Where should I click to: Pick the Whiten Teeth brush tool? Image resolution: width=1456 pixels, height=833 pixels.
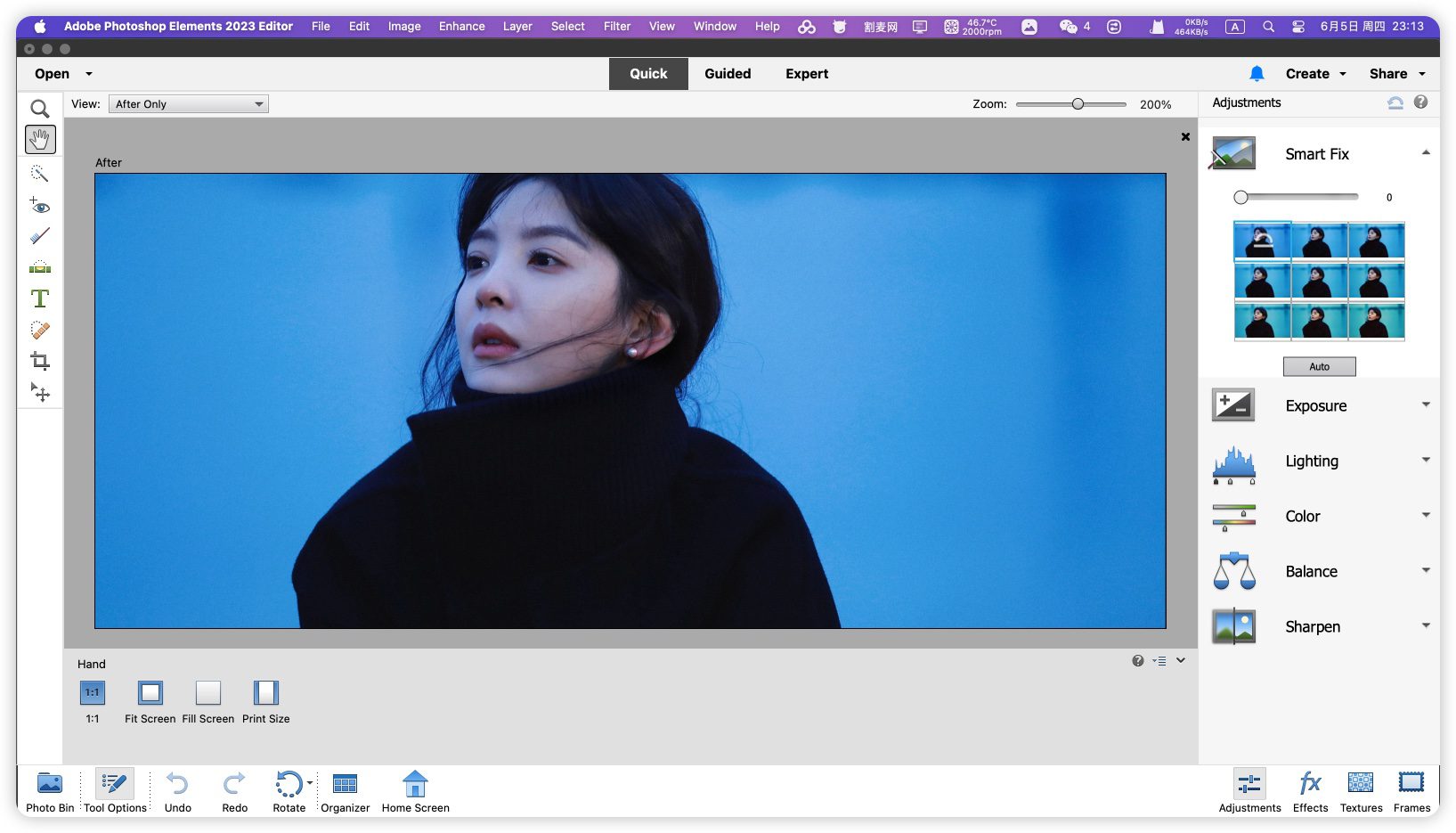[x=40, y=236]
